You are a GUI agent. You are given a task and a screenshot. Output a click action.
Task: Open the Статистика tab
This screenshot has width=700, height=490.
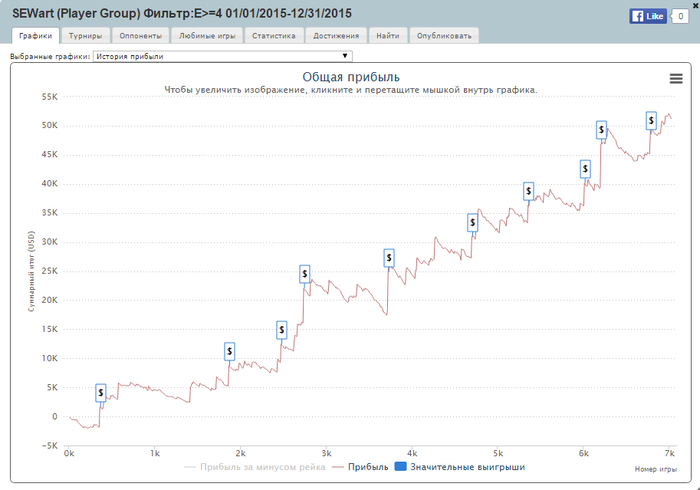[x=274, y=36]
